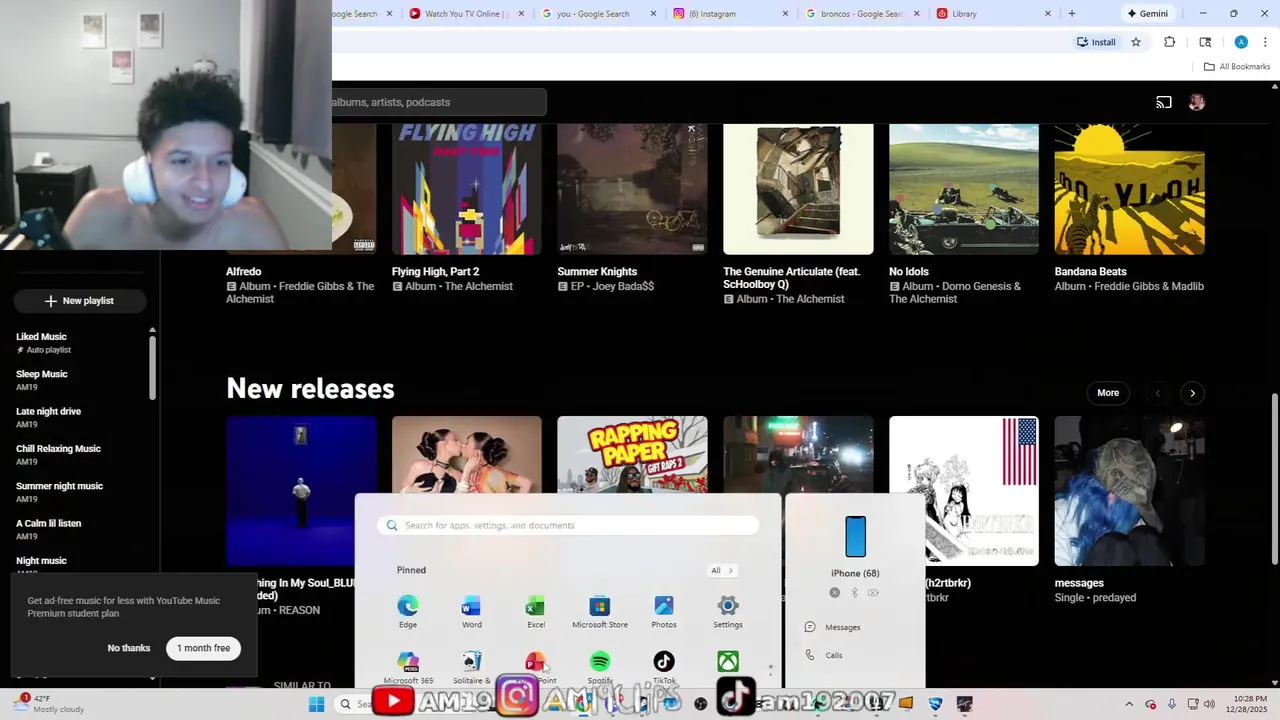Open the Chrome extensions puzzle icon
The height and width of the screenshot is (720, 1280).
[1169, 42]
